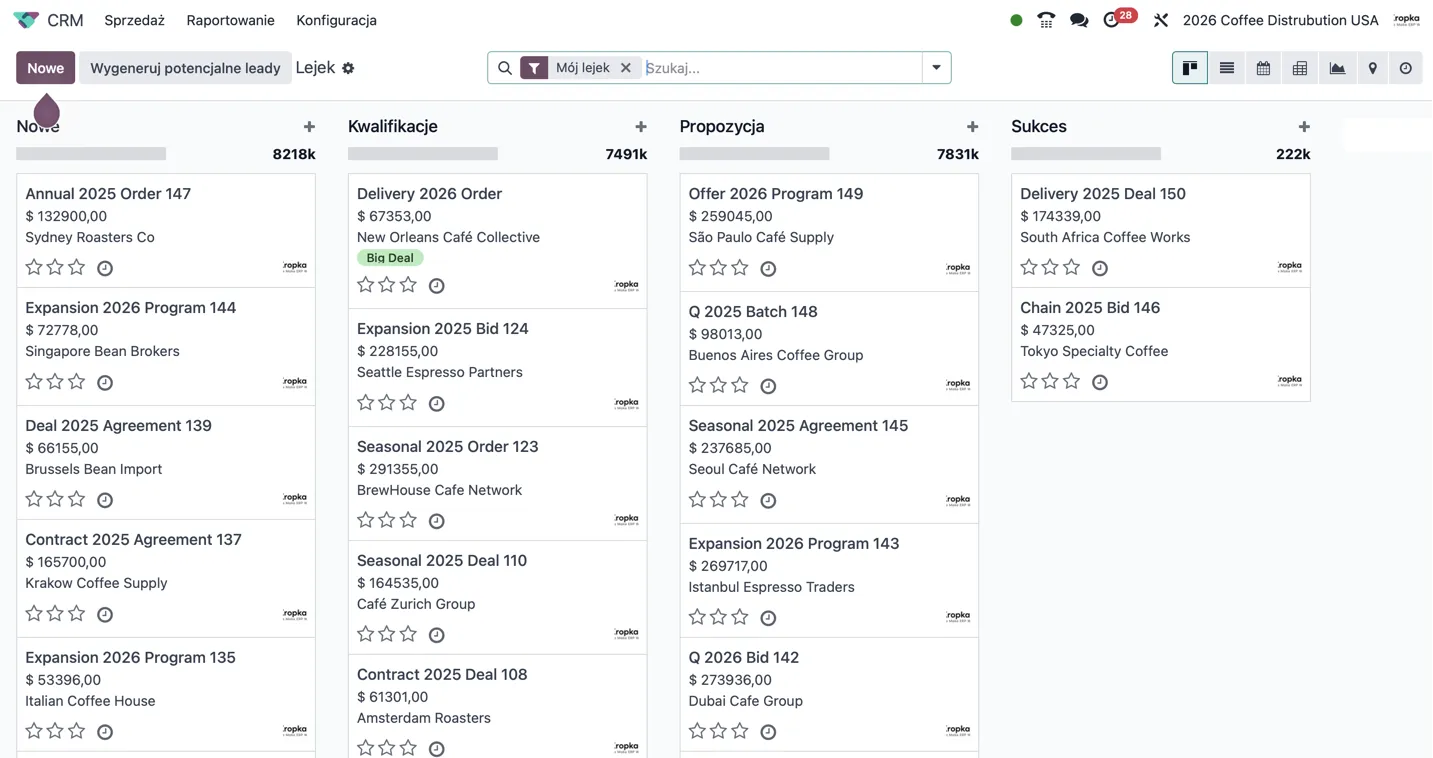This screenshot has height=758, width=1433.
Task: Open the Sprzedaż menu
Action: coord(134,20)
